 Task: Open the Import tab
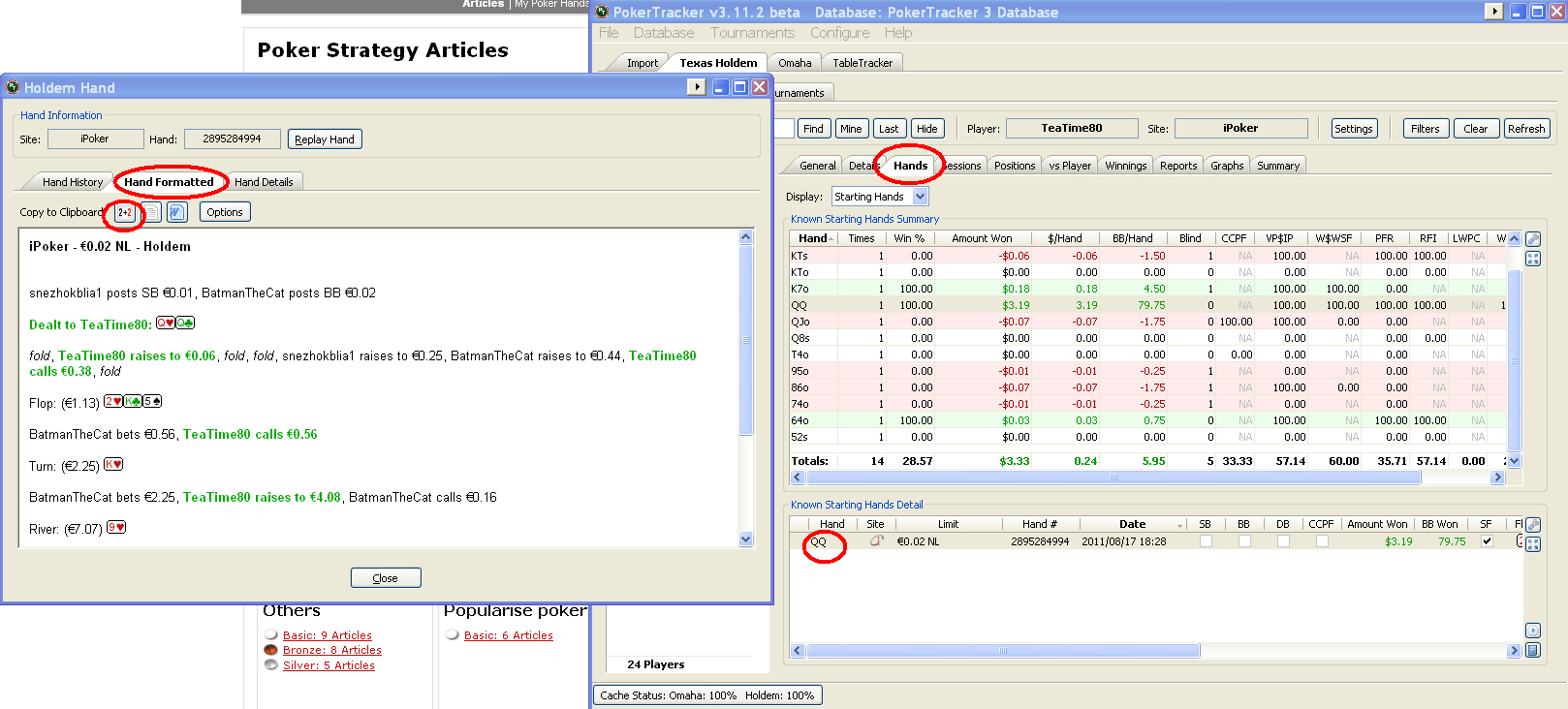pyautogui.click(x=642, y=63)
